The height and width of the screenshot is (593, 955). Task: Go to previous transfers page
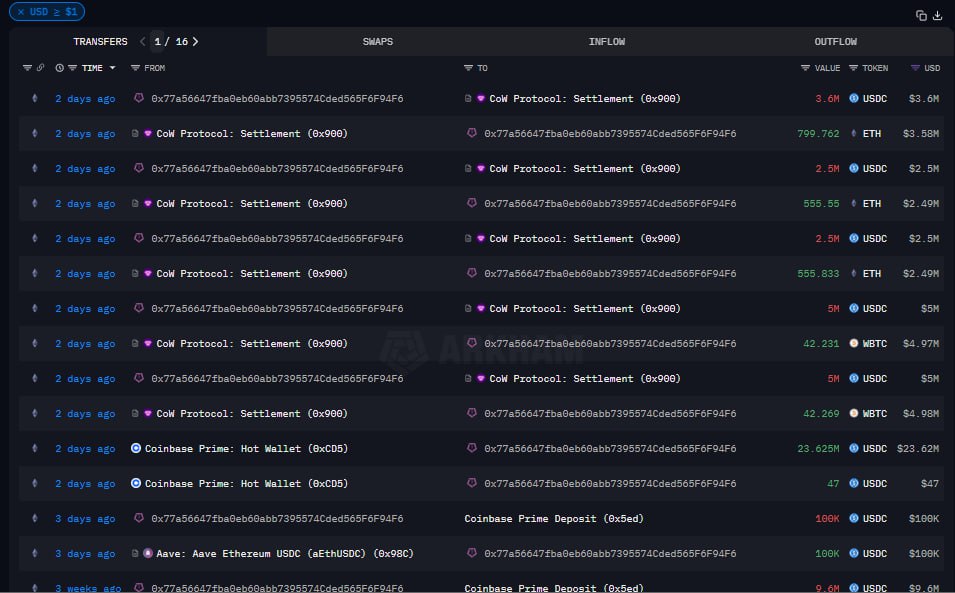click(x=143, y=41)
